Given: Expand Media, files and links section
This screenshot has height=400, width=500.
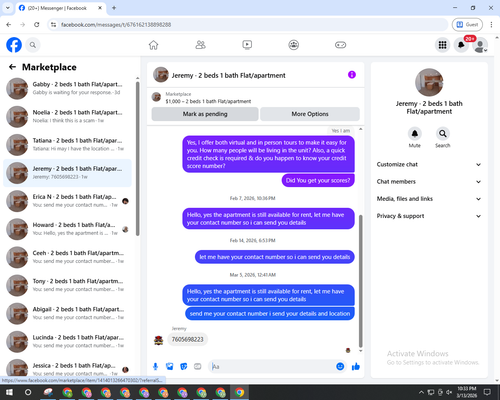Looking at the screenshot, I should pos(429,199).
